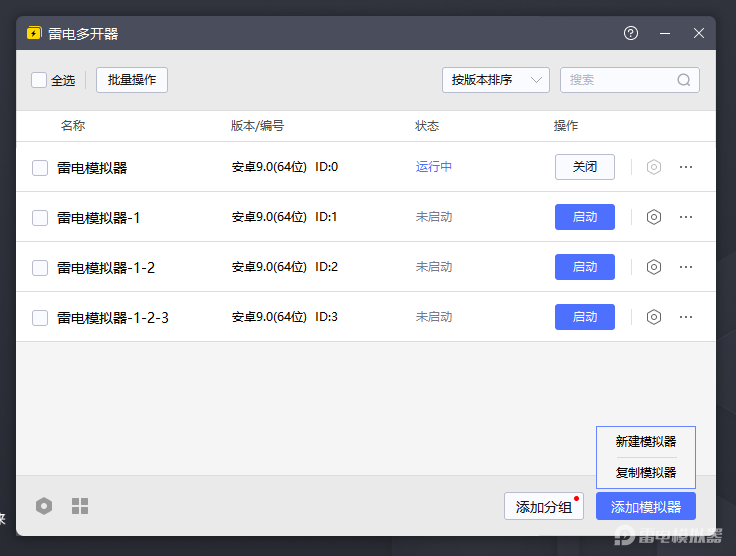Image resolution: width=736 pixels, height=556 pixels.
Task: Click the 安卓9.0(64位) ID:1 version text
Action: pyautogui.click(x=284, y=217)
